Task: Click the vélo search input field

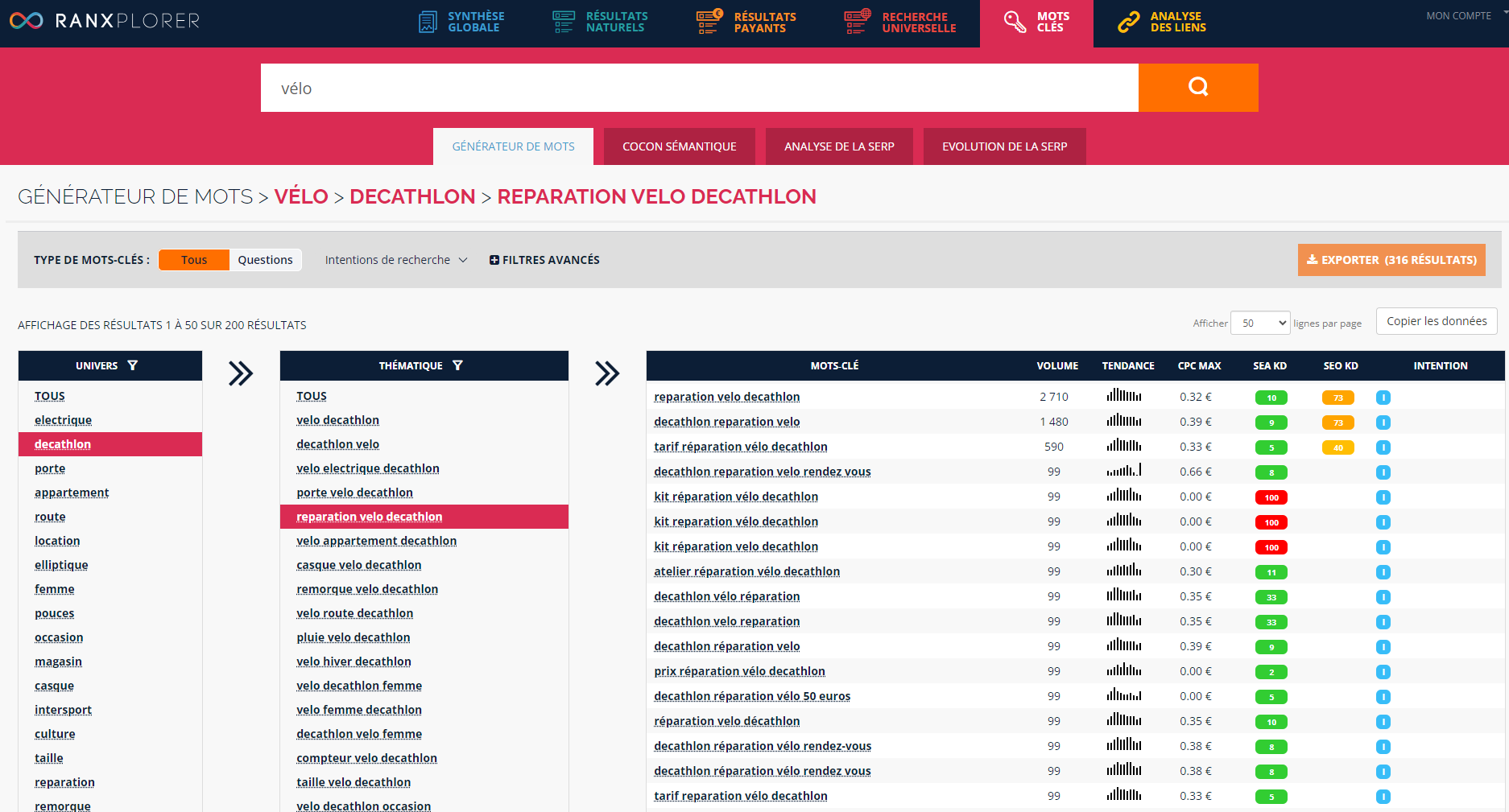Action: click(x=699, y=88)
